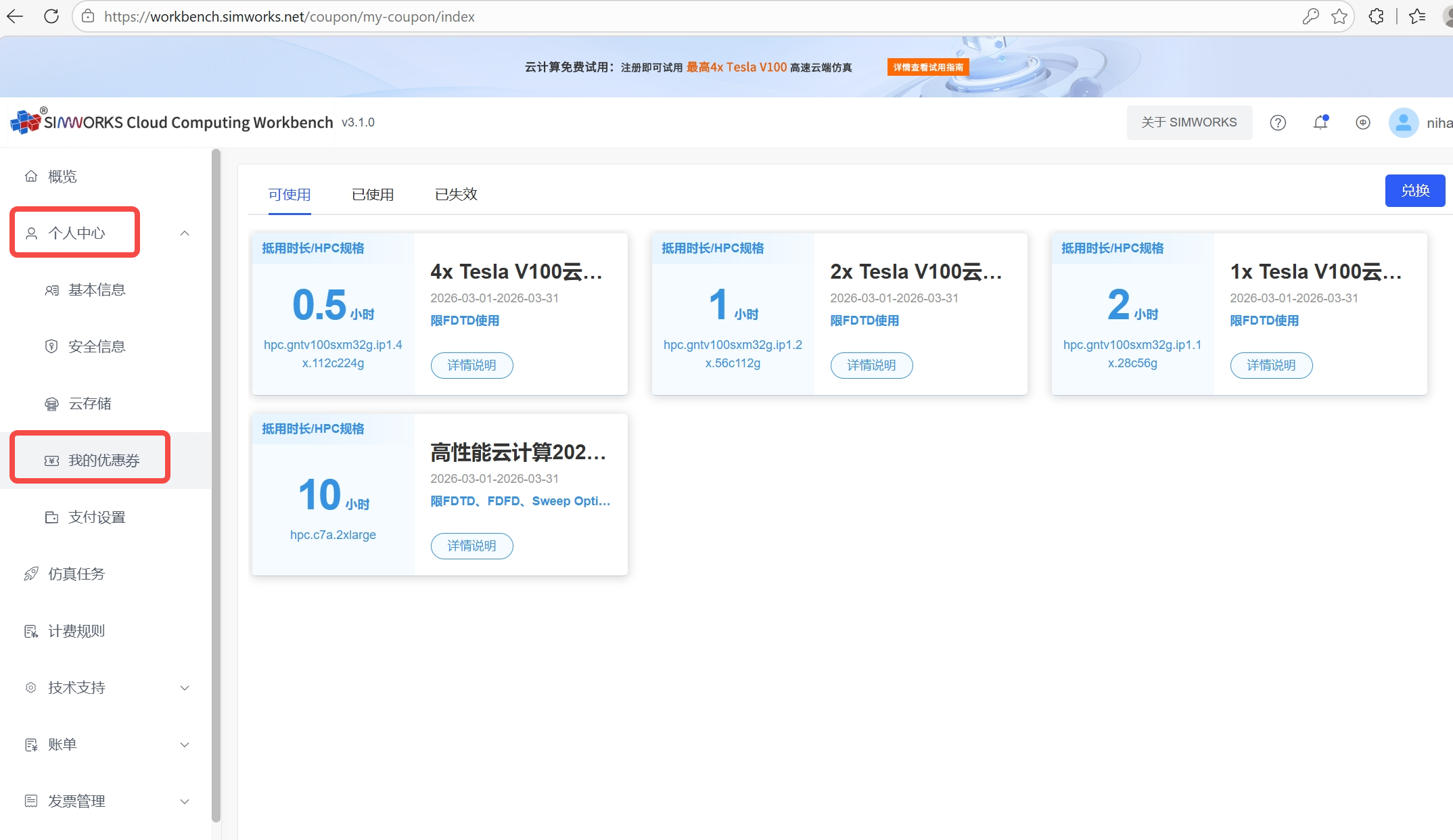Click the SIMWORKS logo icon
This screenshot has width=1453, height=840.
25,122
